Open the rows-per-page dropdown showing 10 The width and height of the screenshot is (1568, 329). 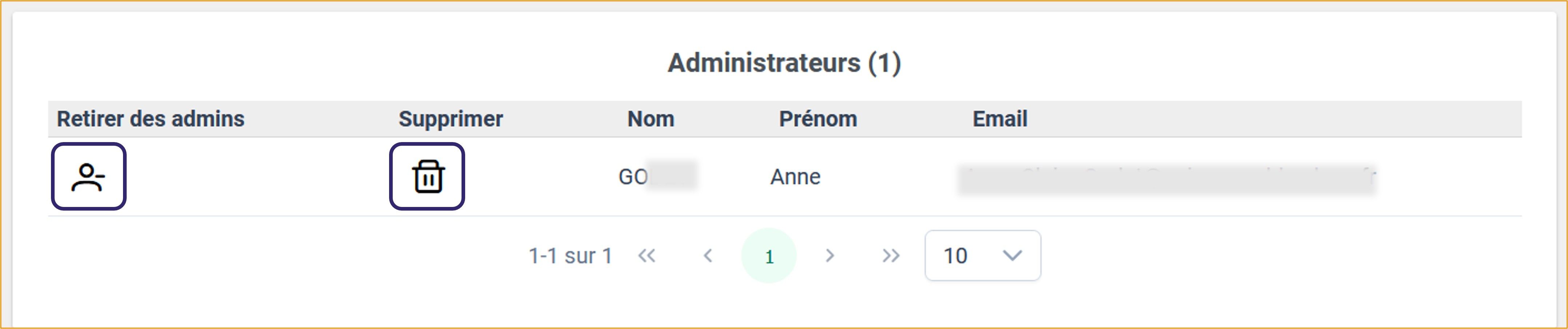[968, 256]
